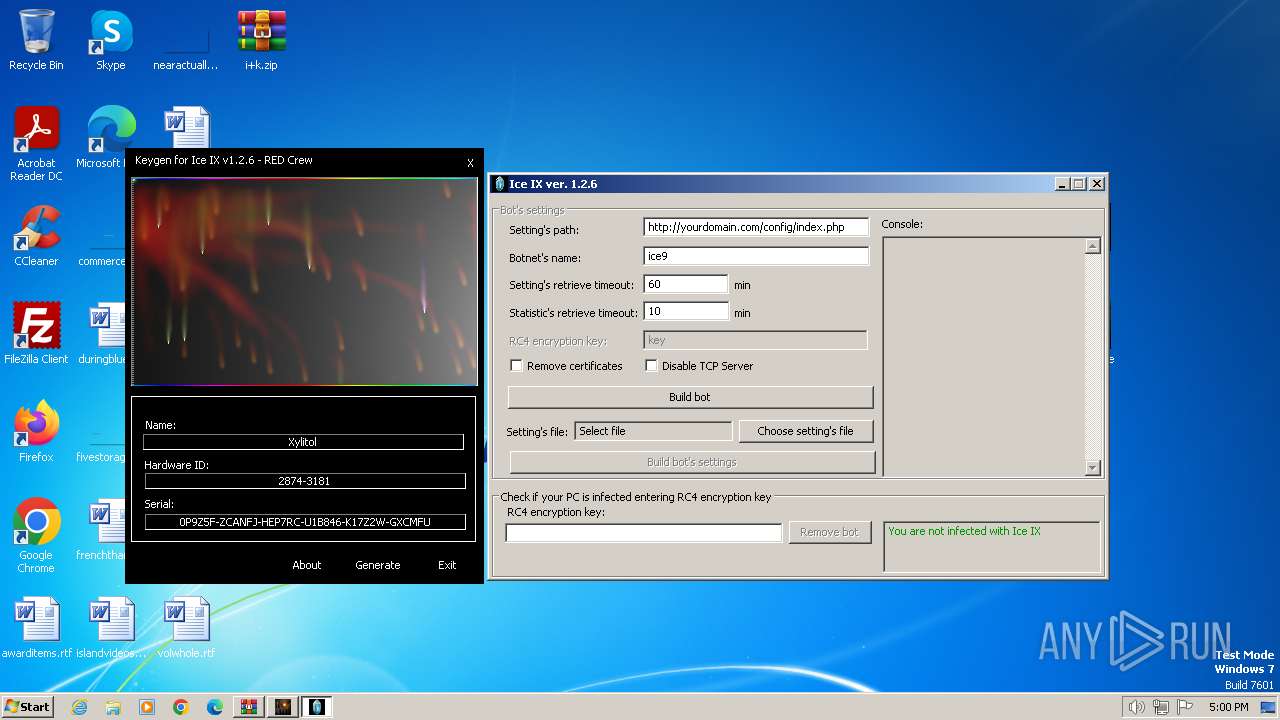Close the Ice IX window
Image resolution: width=1280 pixels, height=720 pixels.
(x=1097, y=184)
